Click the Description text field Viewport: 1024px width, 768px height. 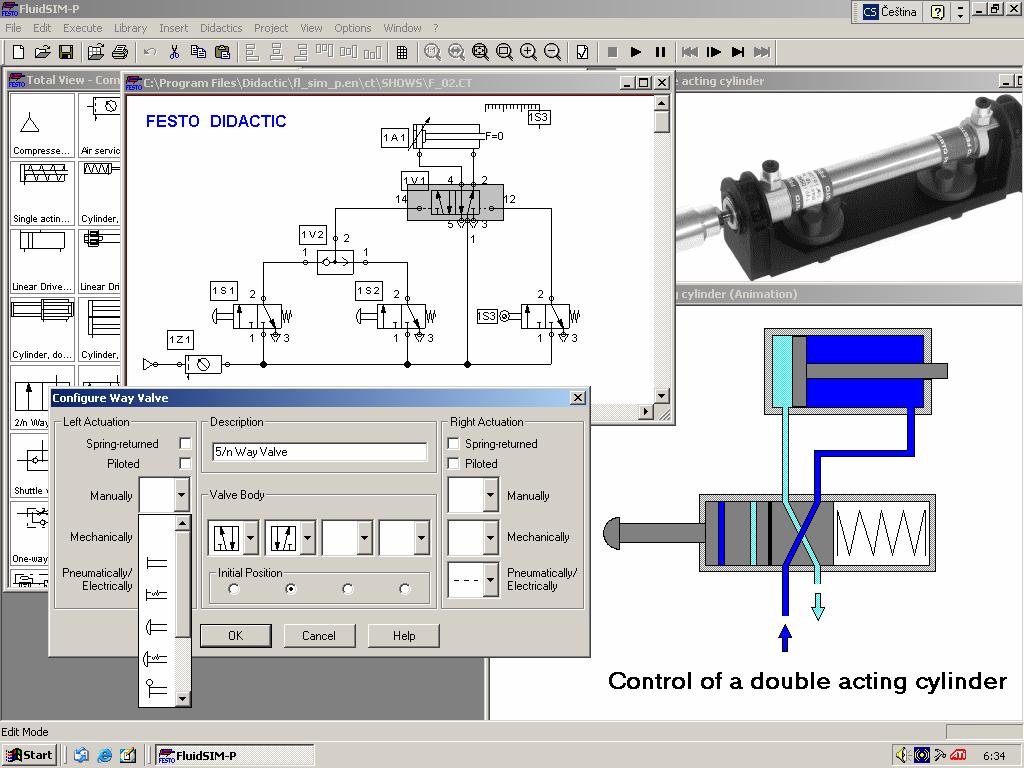coord(319,451)
